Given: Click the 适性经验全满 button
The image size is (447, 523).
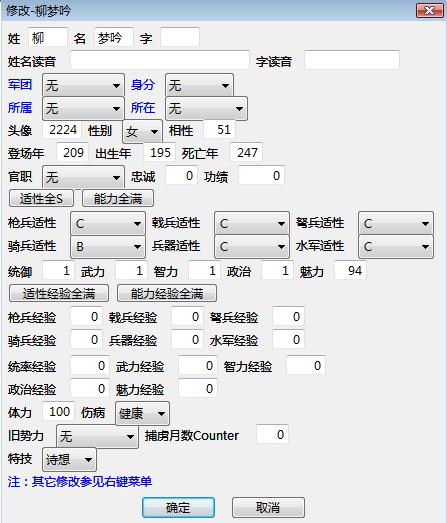Looking at the screenshot, I should [59, 294].
